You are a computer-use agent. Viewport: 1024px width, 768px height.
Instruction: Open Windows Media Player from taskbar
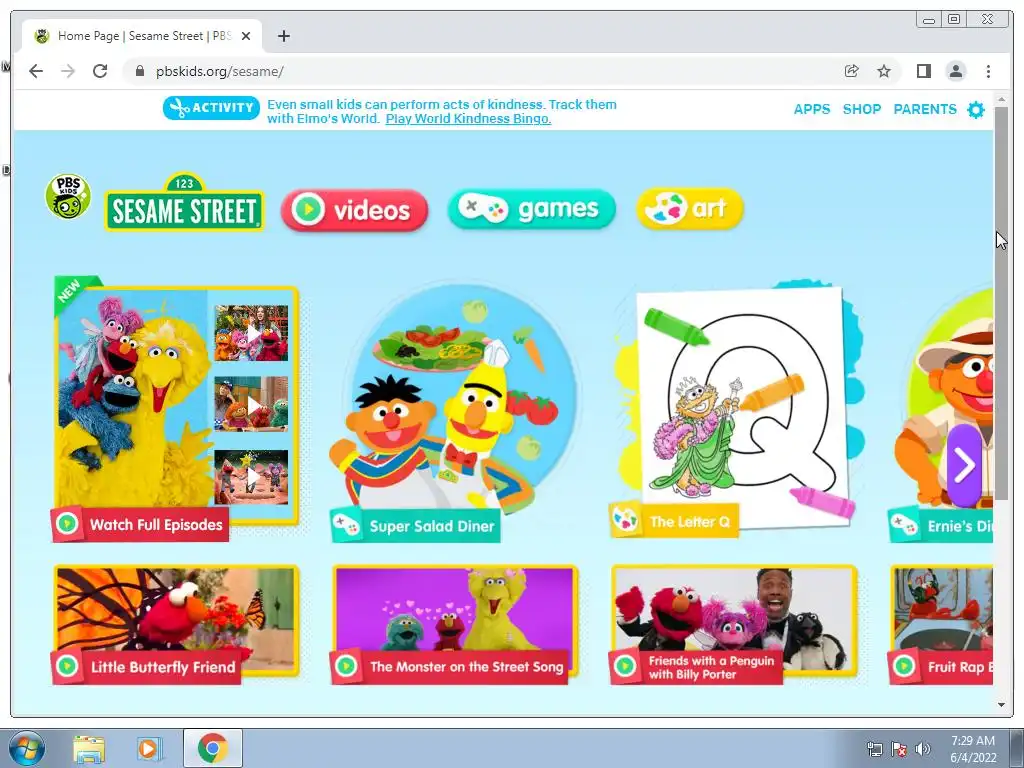pos(150,748)
